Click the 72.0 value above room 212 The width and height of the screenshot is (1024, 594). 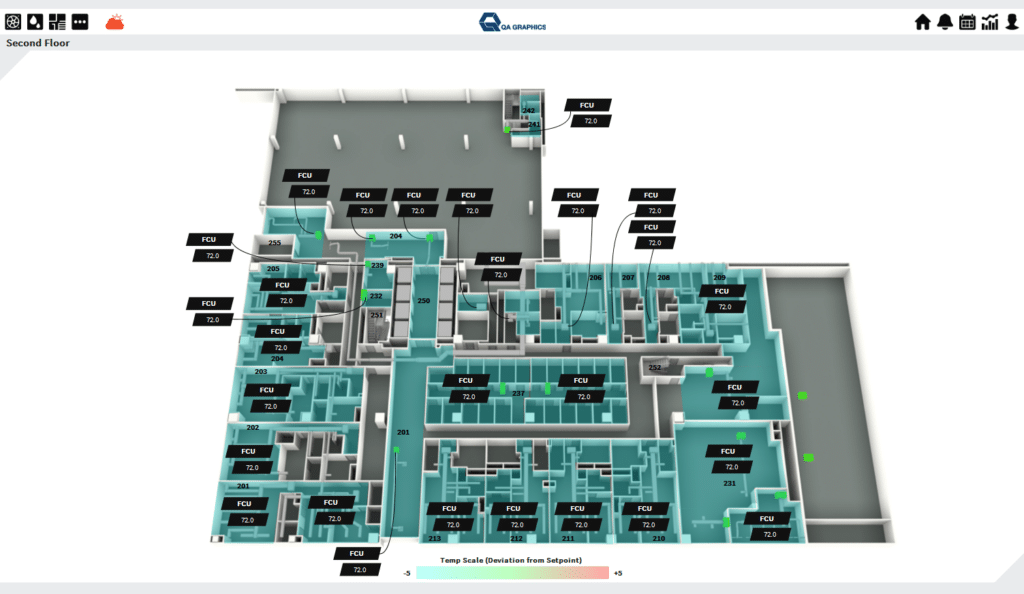(x=517, y=525)
